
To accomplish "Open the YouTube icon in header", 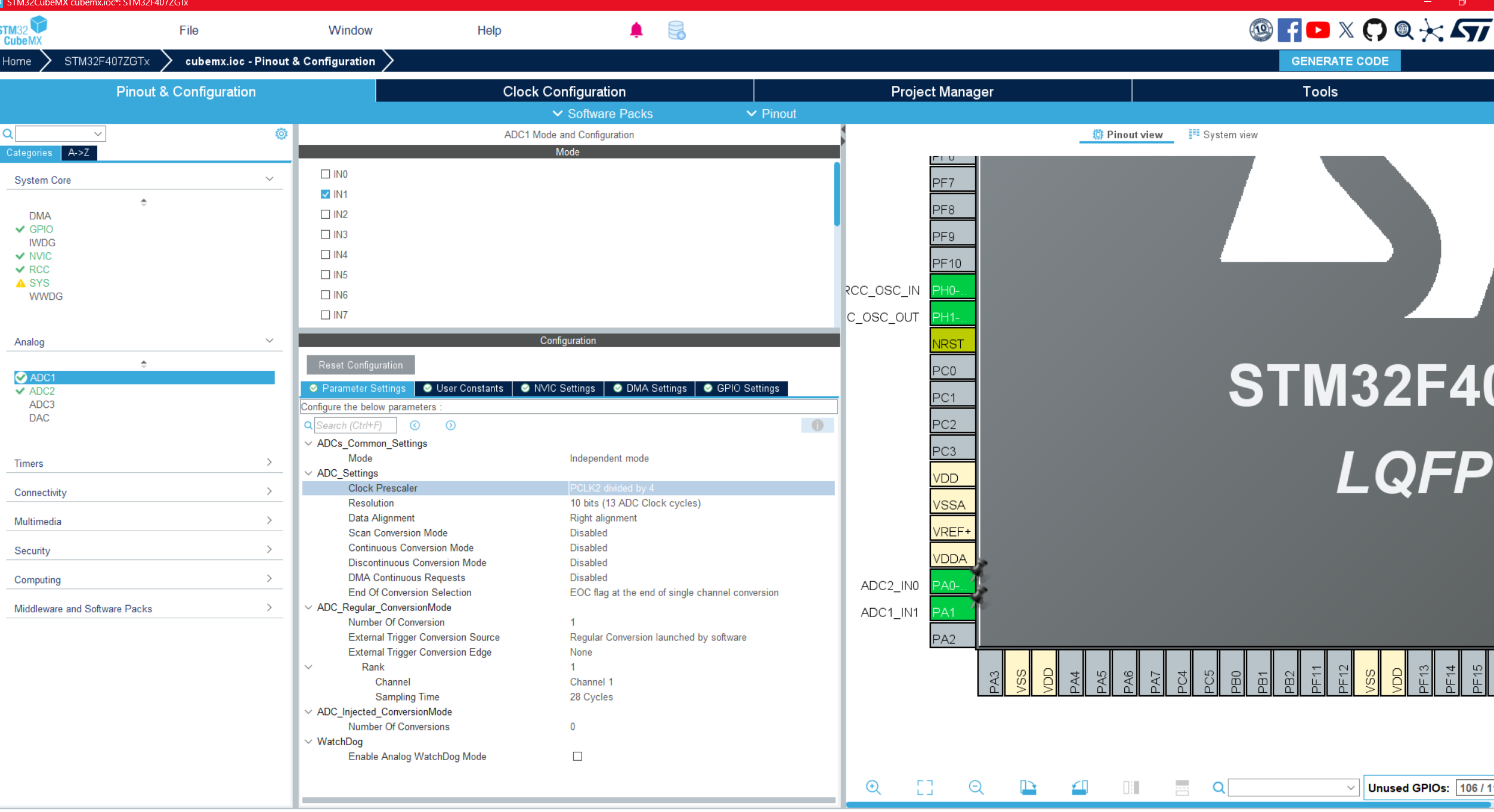I will click(x=1317, y=30).
